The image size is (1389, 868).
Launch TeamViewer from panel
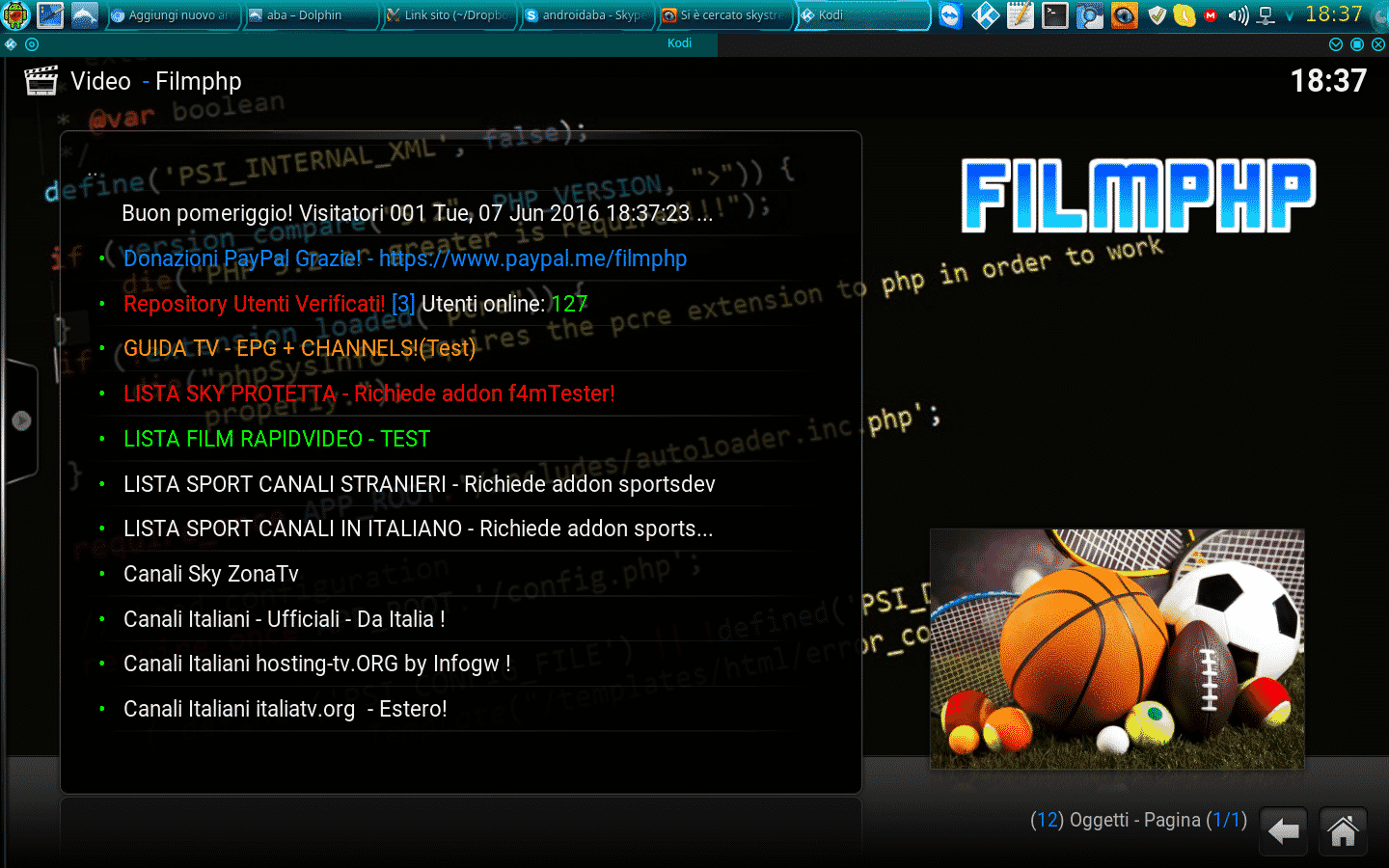951,14
